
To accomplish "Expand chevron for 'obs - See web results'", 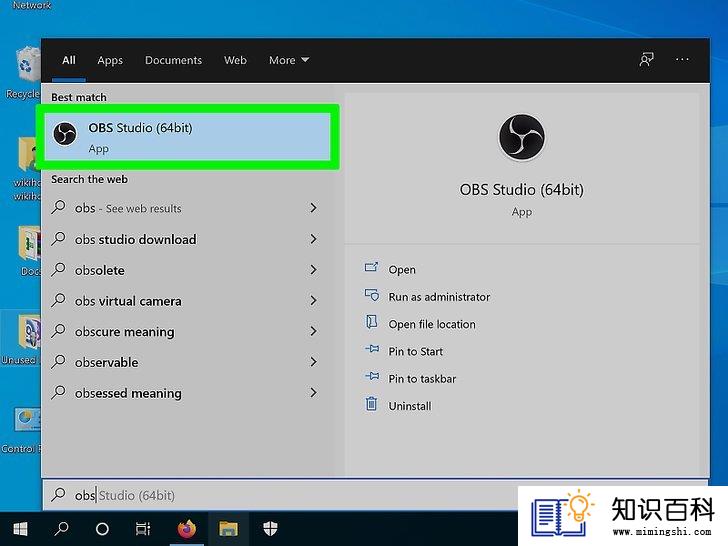I will [313, 208].
